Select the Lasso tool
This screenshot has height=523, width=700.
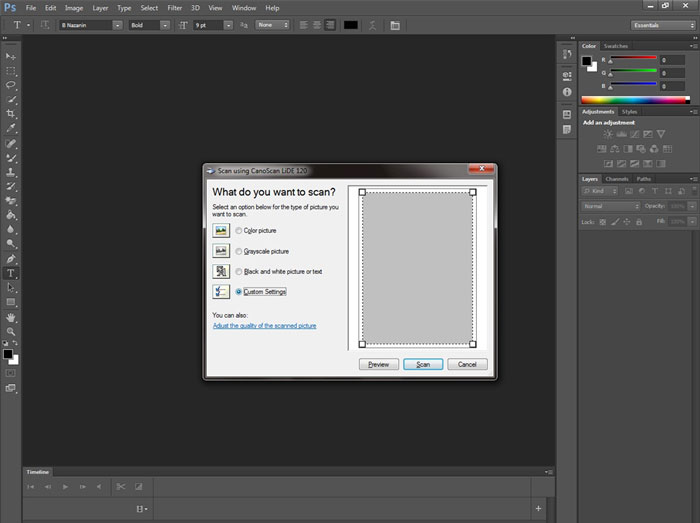tap(11, 85)
